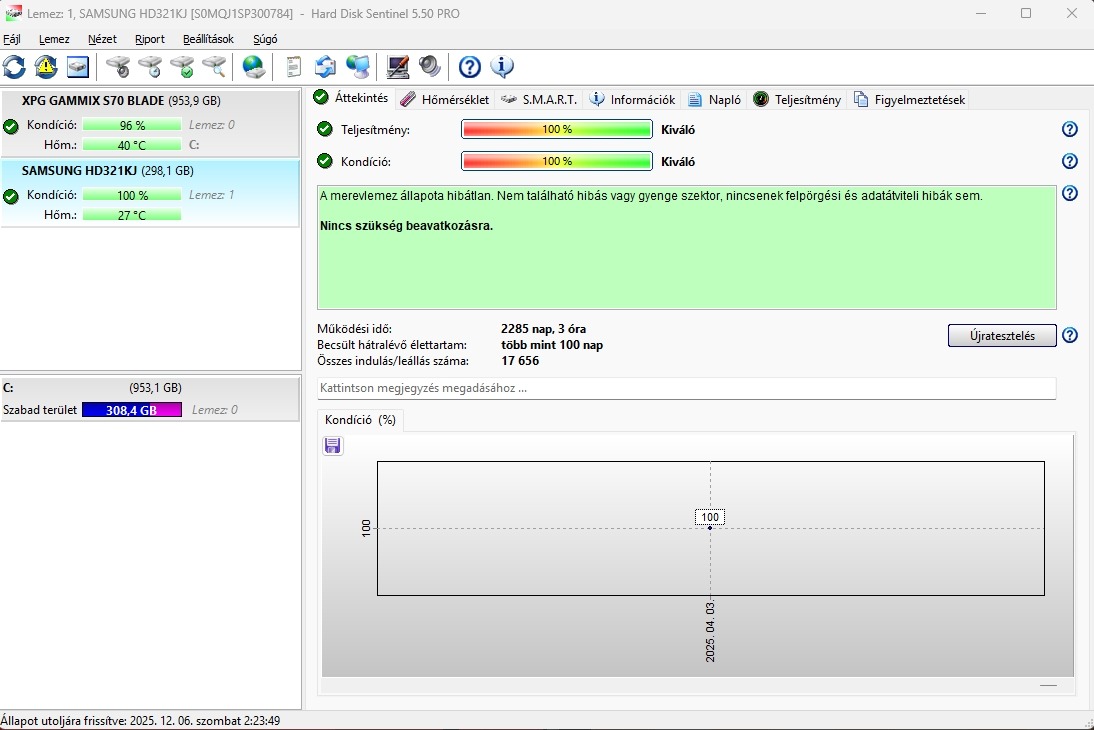
Task: Open the Beállítások menu
Action: pos(208,39)
